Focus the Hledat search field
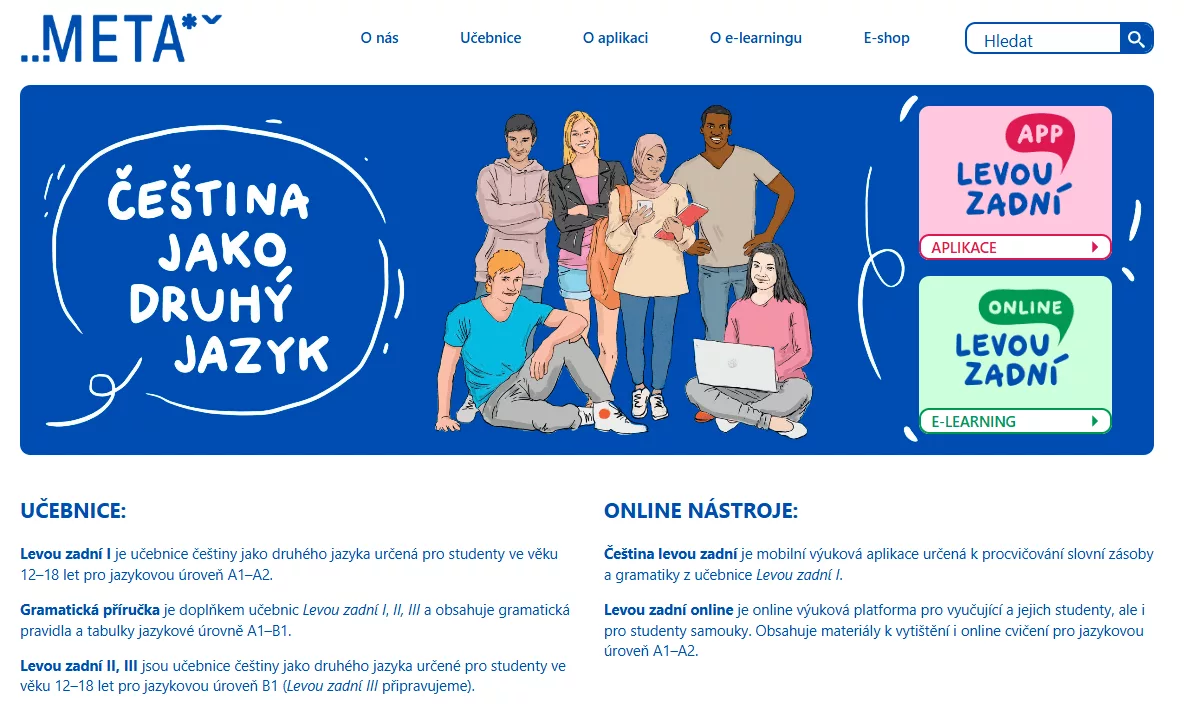Viewport: 1184px width, 727px height. tap(1044, 39)
